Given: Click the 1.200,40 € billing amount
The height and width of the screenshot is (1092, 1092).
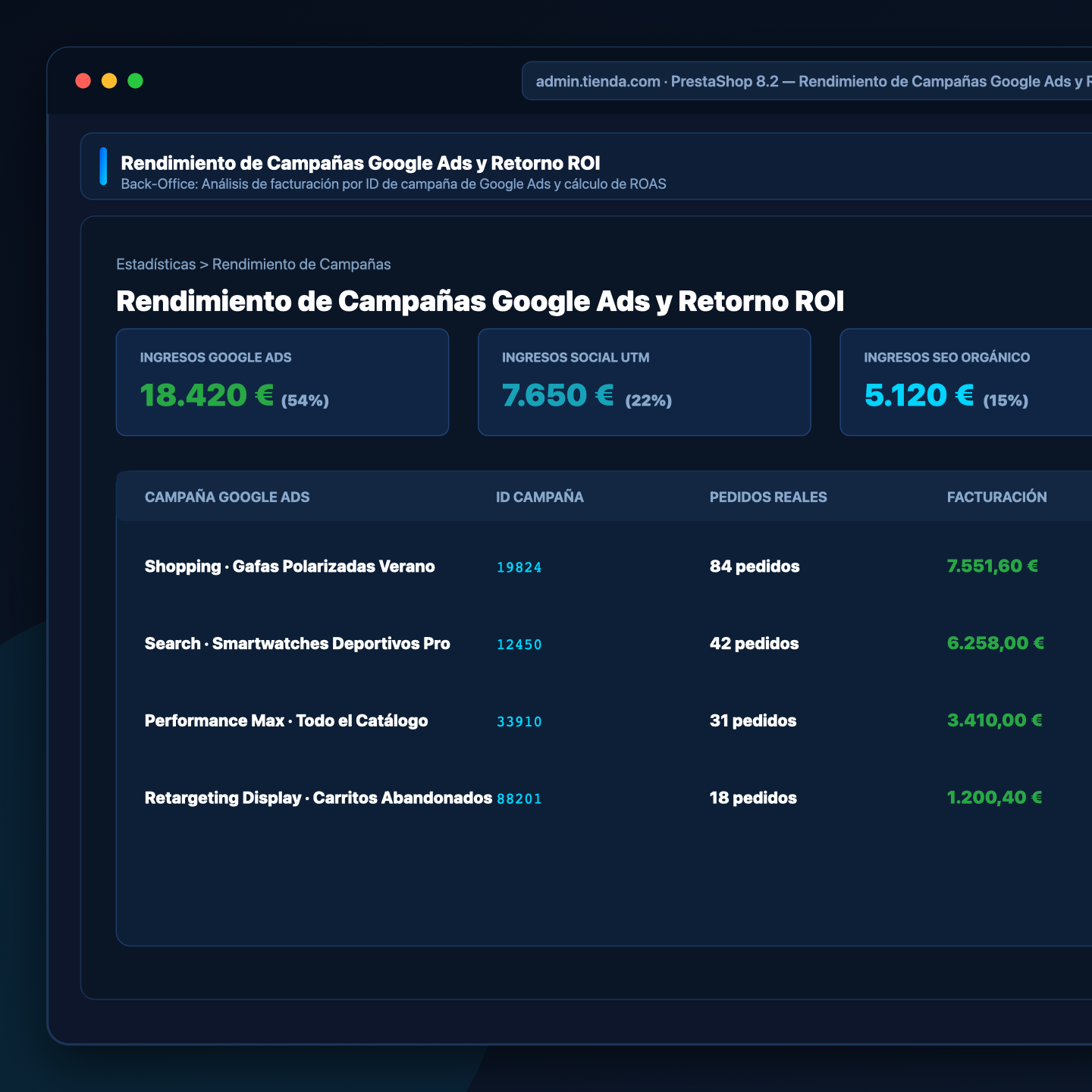Looking at the screenshot, I should [995, 798].
